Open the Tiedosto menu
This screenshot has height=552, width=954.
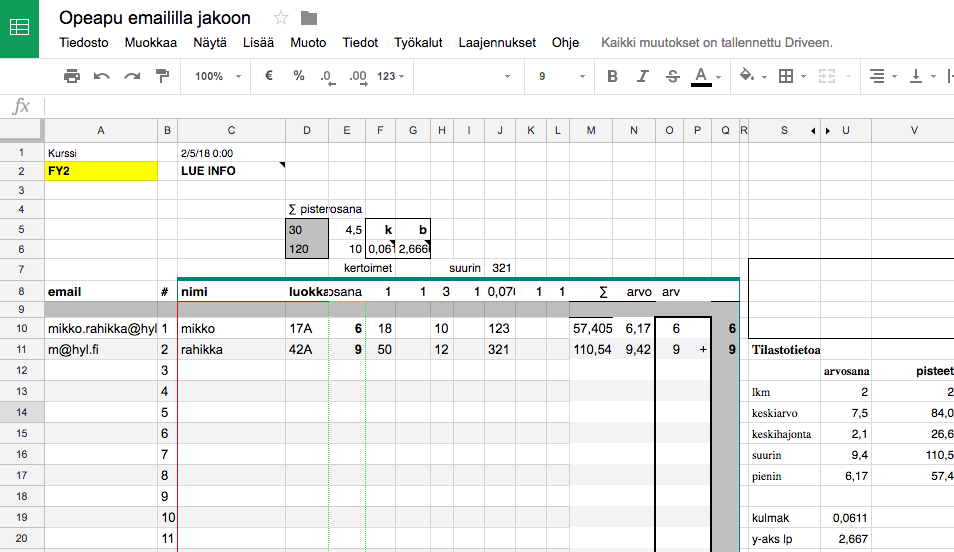83,43
